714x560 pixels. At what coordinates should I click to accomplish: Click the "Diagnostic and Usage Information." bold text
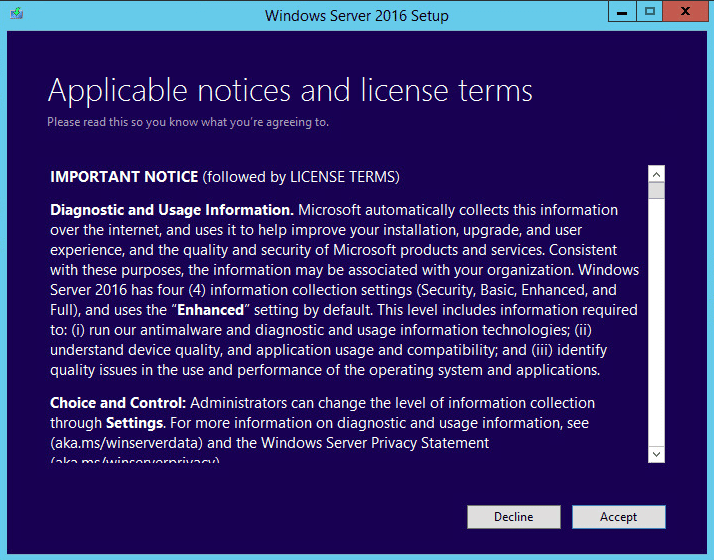click(x=172, y=210)
